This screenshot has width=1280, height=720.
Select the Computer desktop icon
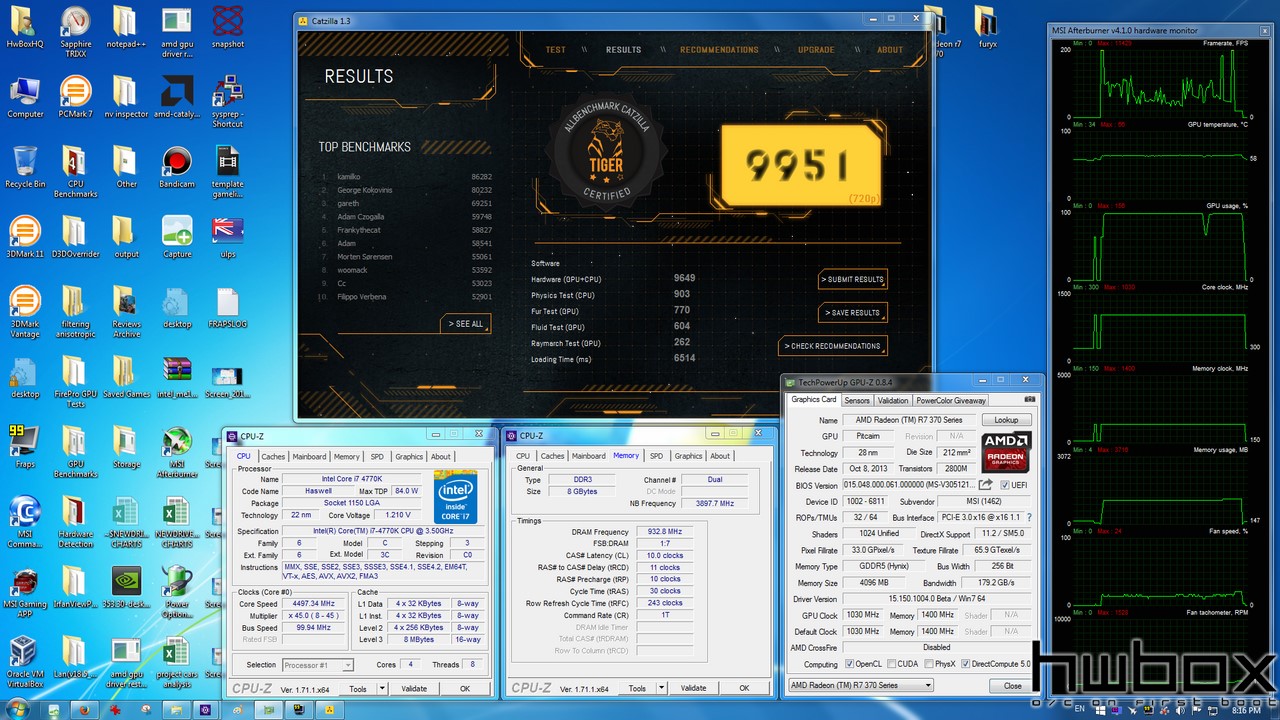click(25, 97)
